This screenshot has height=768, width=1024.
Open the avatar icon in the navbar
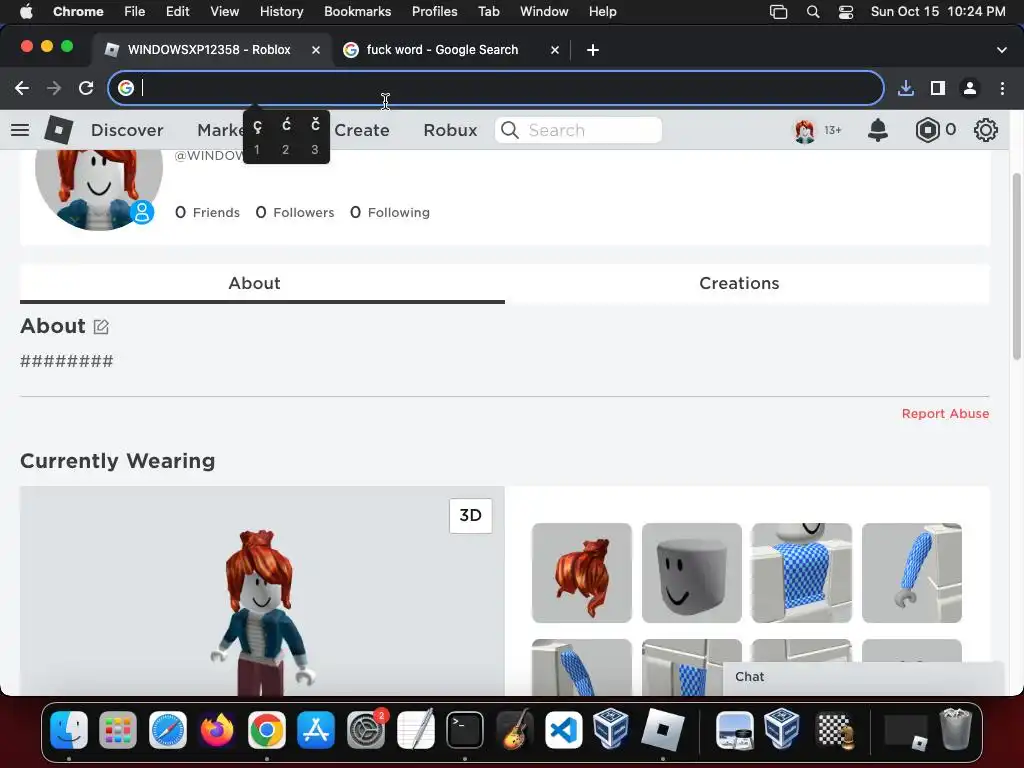(805, 131)
